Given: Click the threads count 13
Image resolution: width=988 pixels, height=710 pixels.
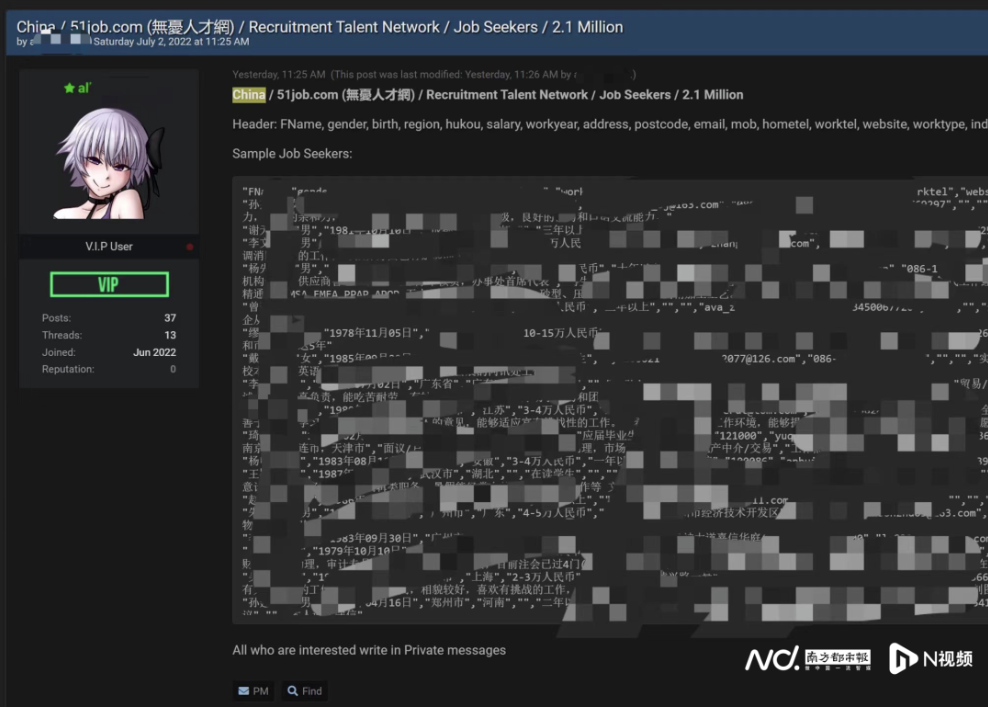Looking at the screenshot, I should 170,335.
